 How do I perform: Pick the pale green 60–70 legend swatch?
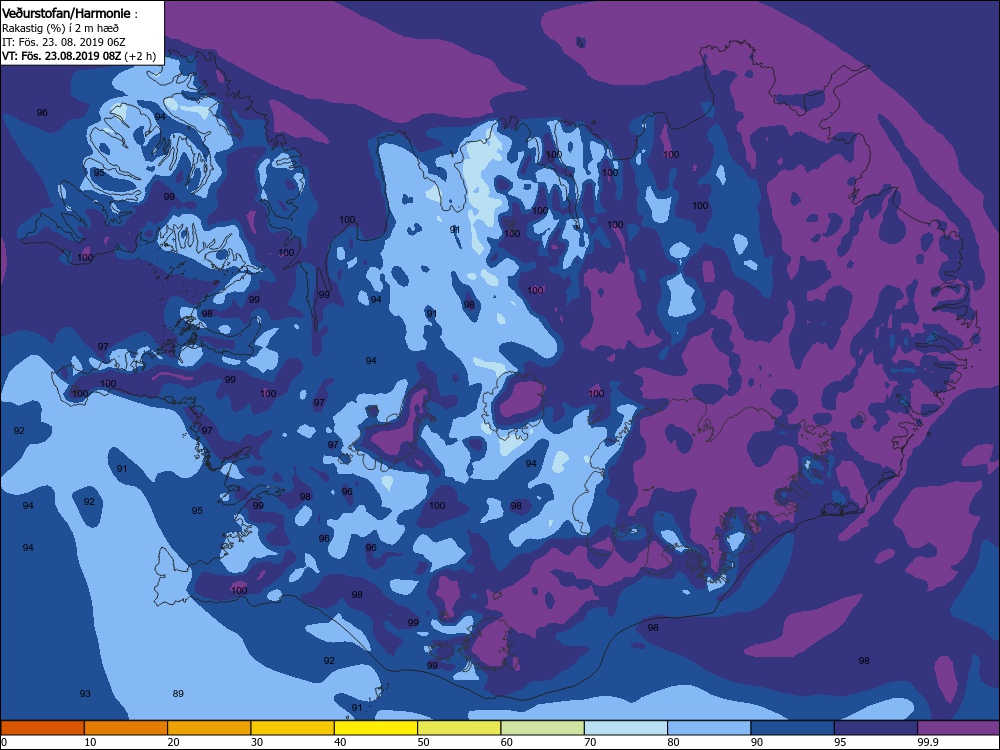[x=543, y=728]
